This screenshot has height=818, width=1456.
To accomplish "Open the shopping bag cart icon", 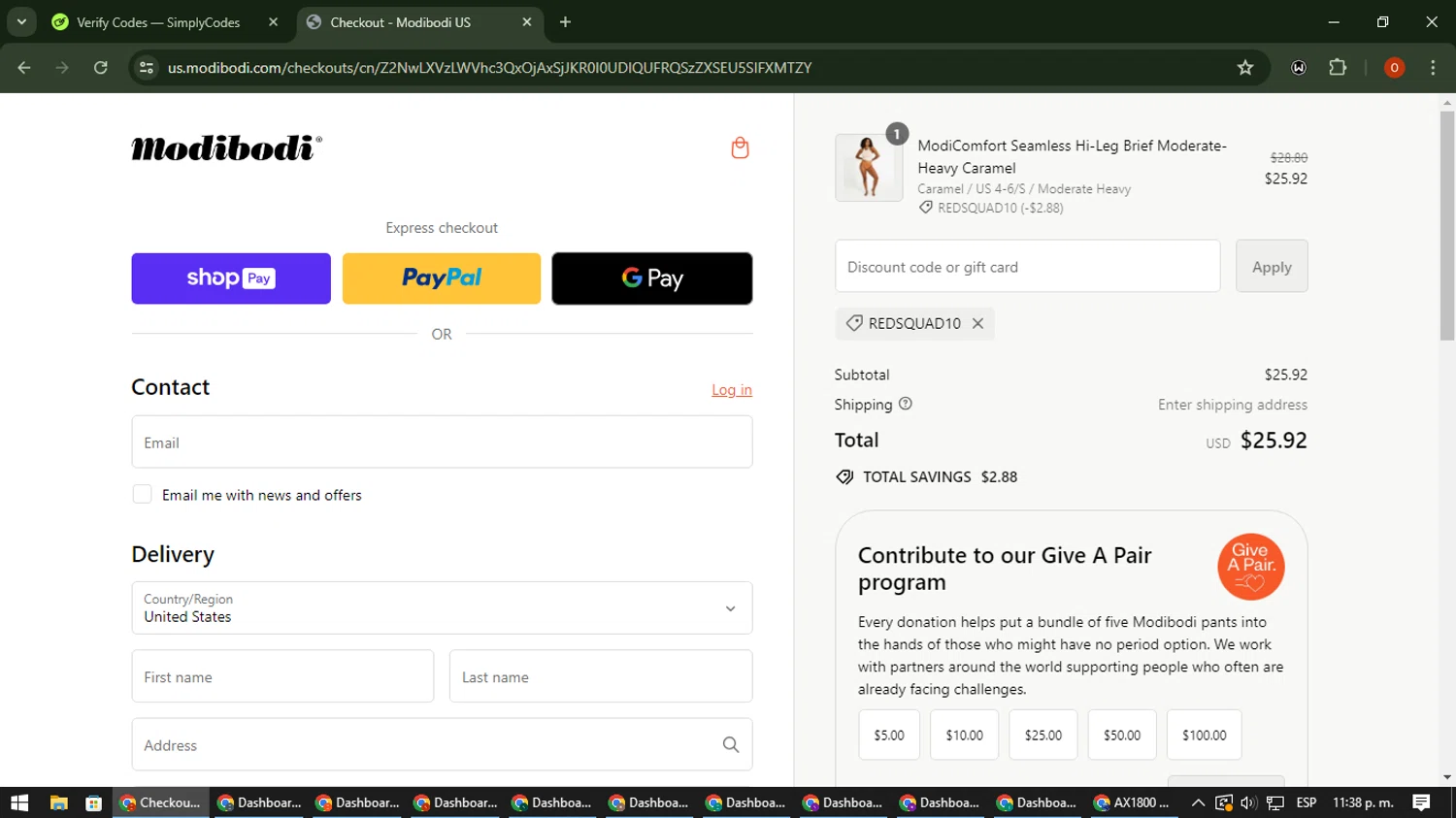I will click(740, 147).
